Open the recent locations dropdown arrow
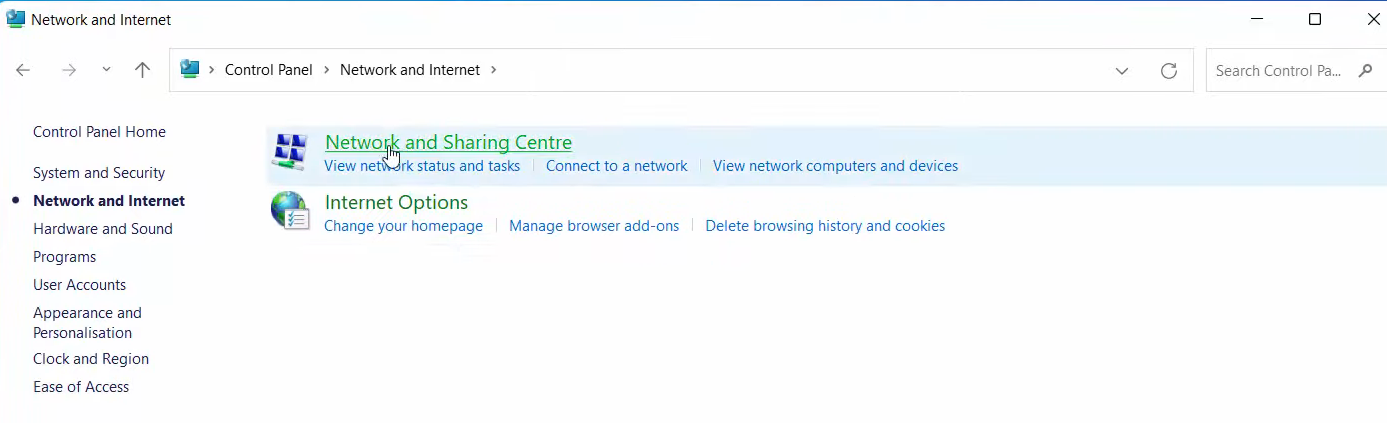This screenshot has width=1387, height=423. (x=106, y=70)
